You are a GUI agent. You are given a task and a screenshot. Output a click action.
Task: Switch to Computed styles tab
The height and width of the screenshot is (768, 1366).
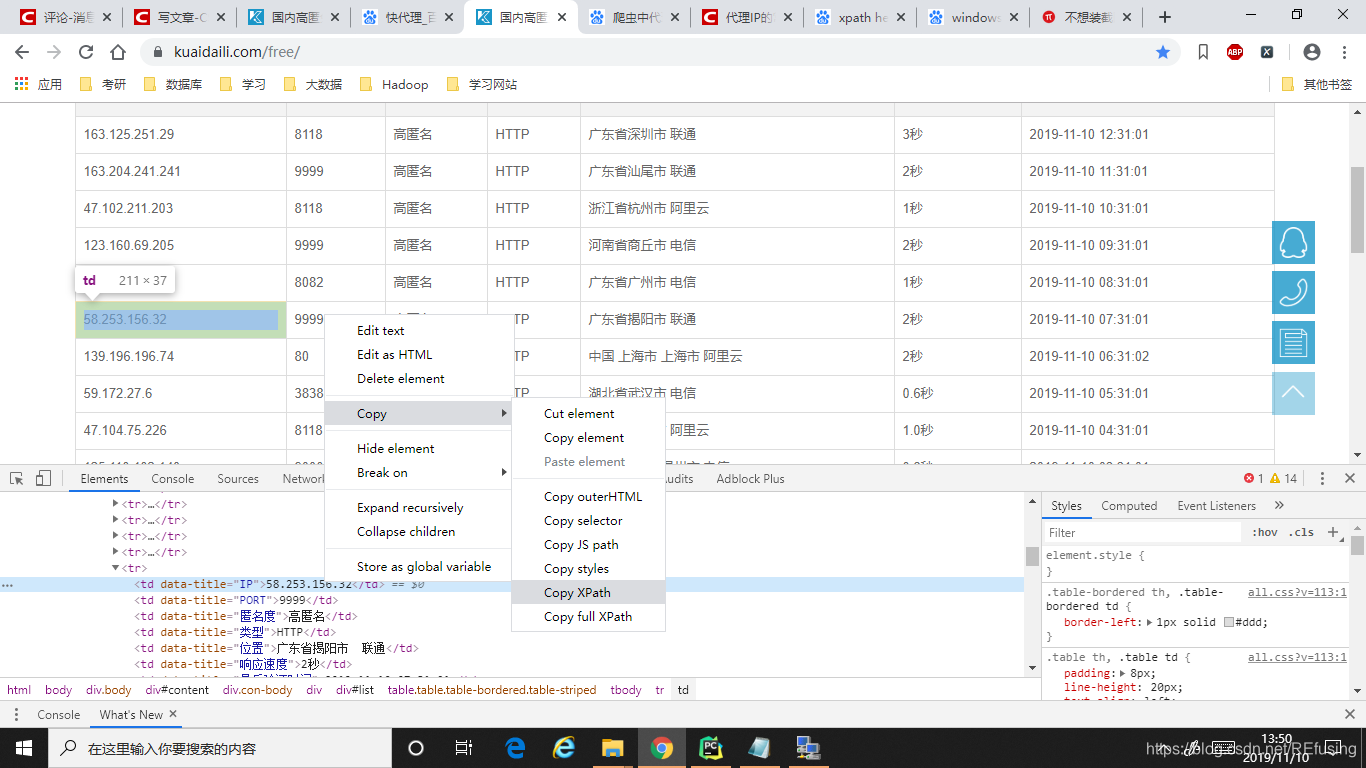click(1129, 505)
